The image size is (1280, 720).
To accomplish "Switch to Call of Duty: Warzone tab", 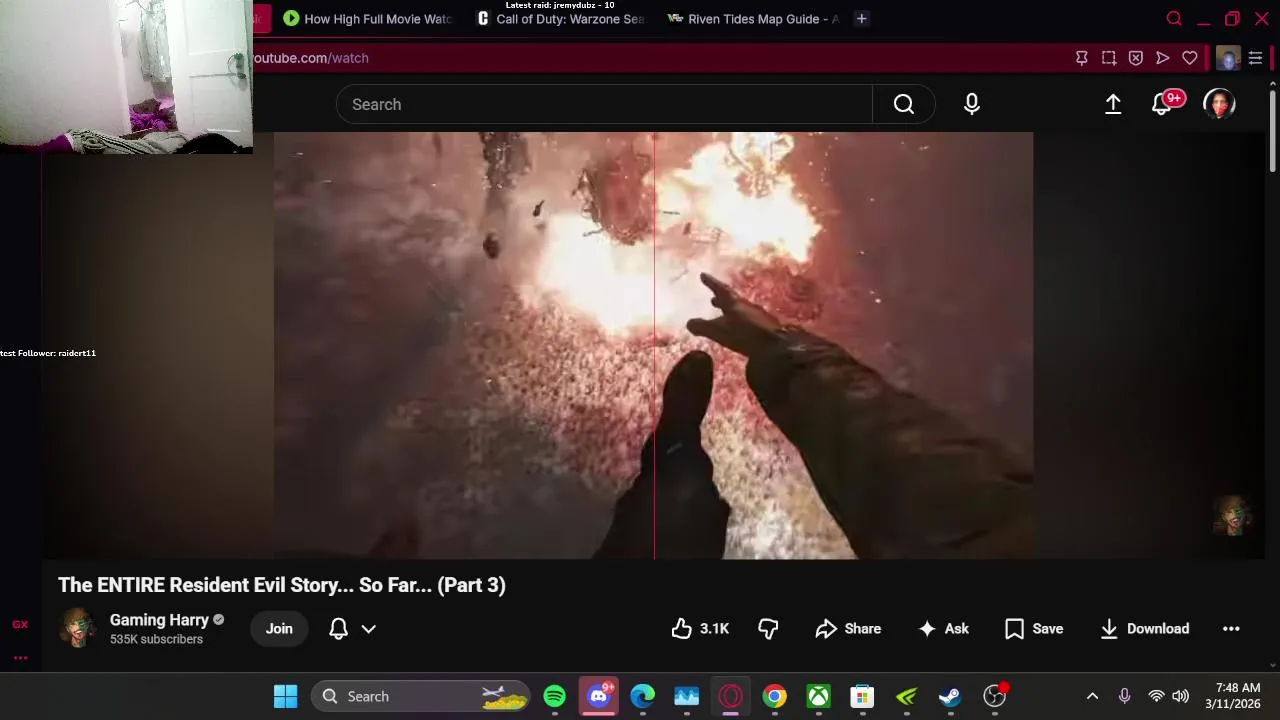I will [x=561, y=19].
